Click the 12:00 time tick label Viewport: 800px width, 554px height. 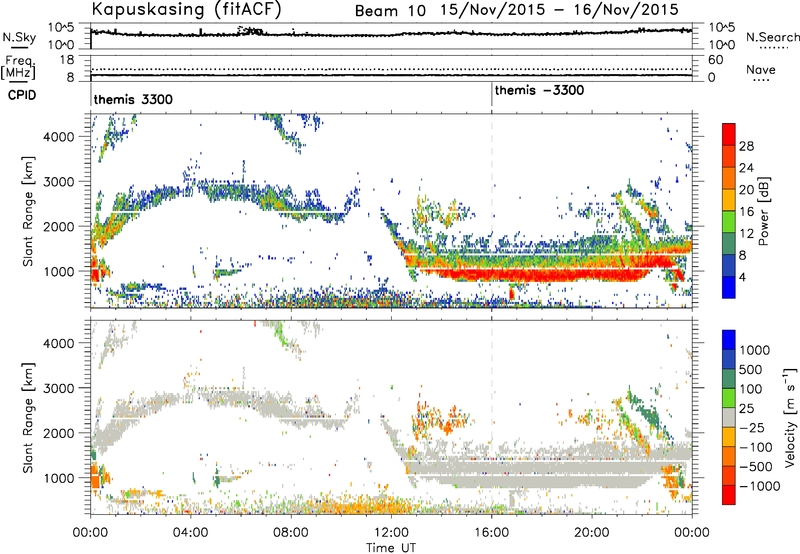pyautogui.click(x=391, y=533)
